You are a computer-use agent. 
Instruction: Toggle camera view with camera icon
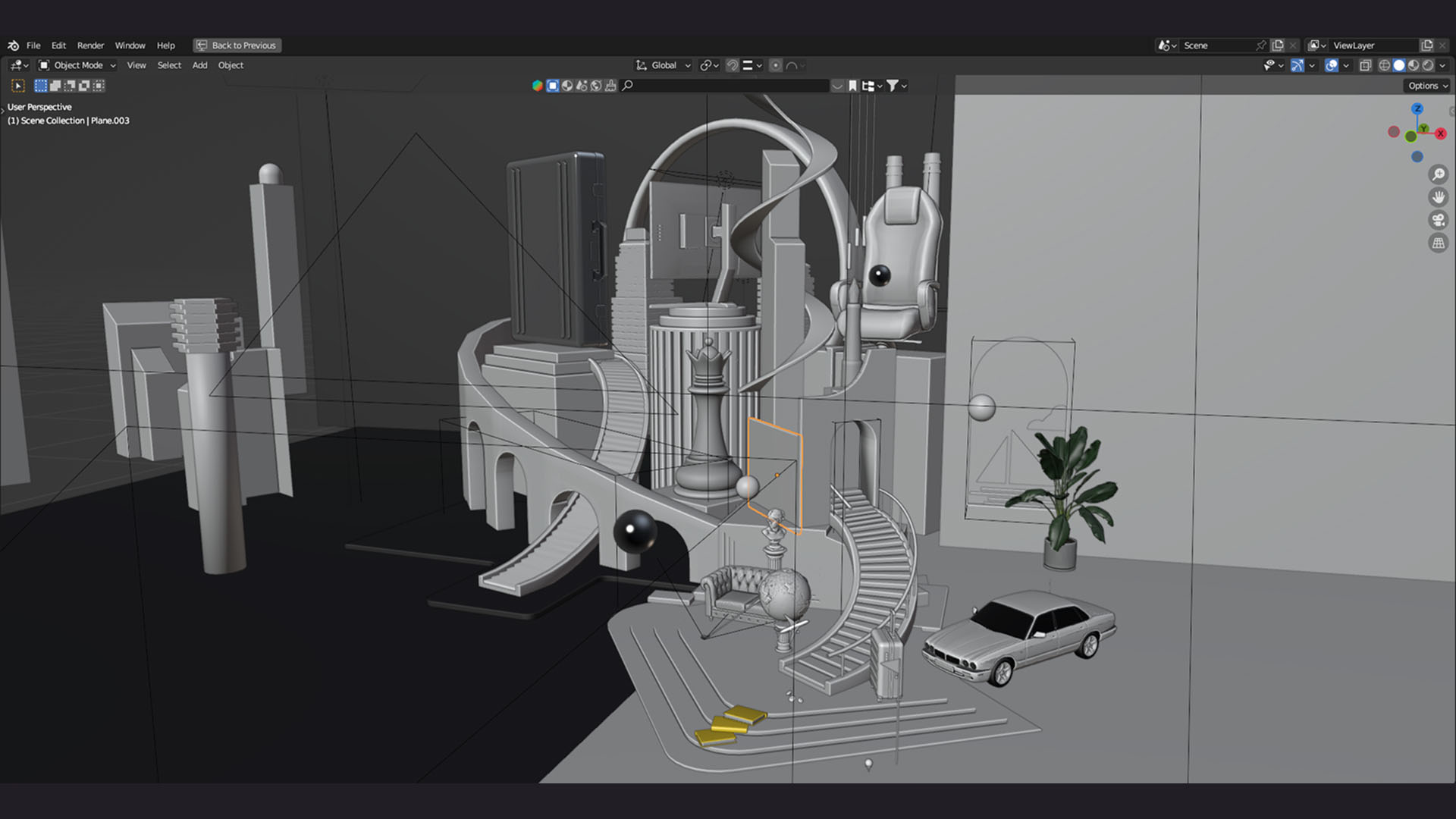click(x=1438, y=220)
